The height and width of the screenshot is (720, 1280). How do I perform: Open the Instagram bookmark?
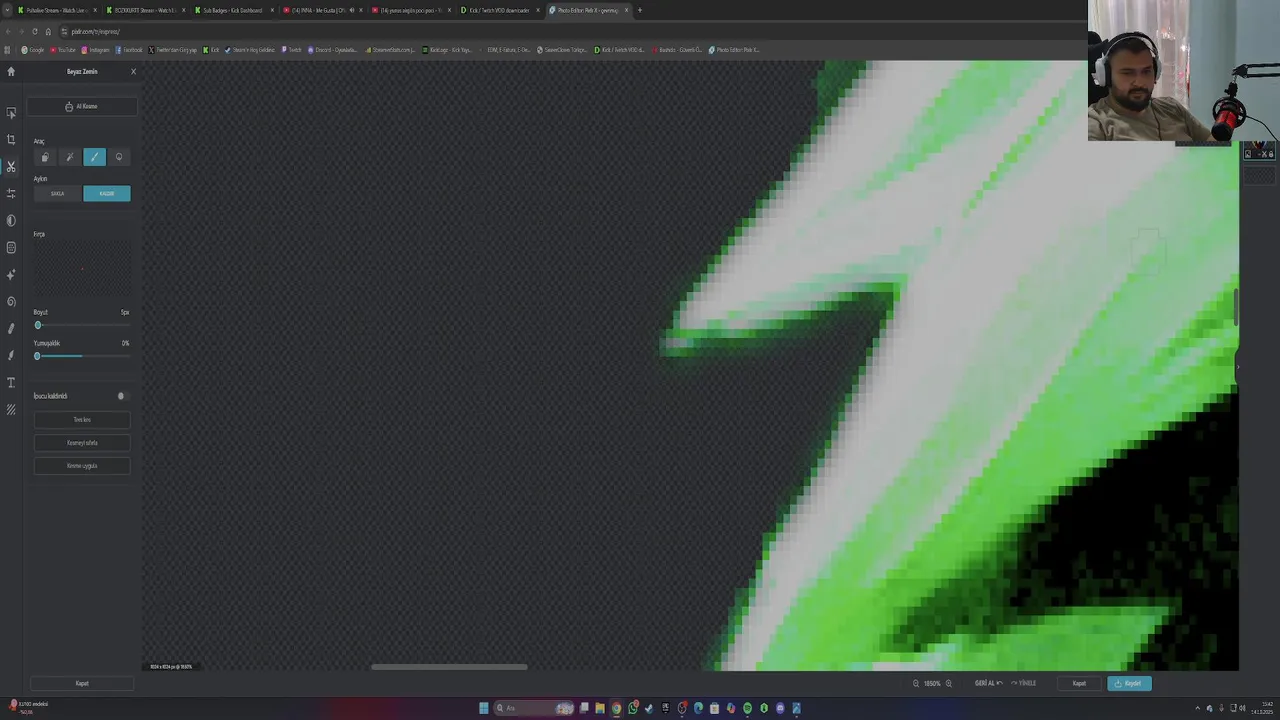point(96,50)
